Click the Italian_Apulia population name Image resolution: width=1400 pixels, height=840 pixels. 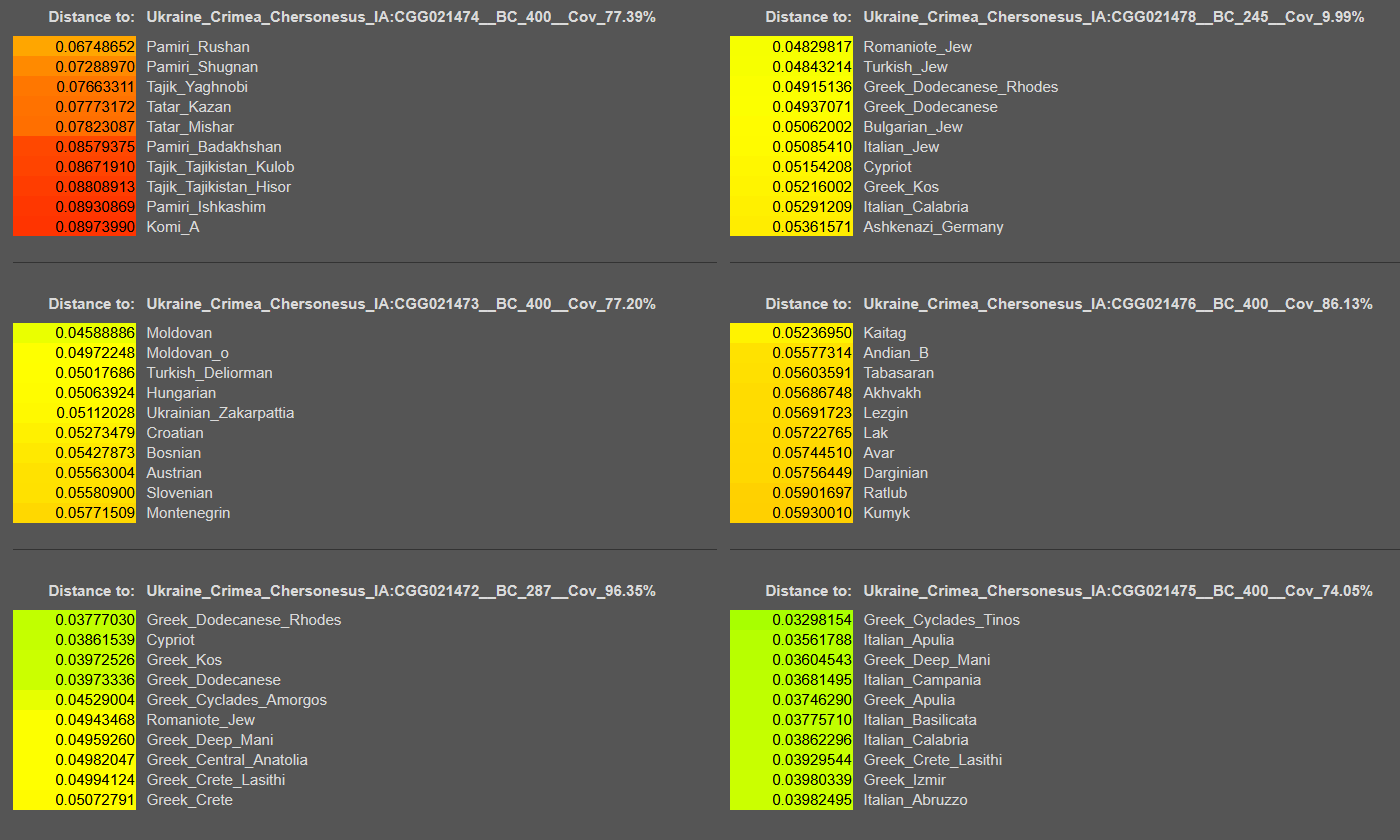click(x=909, y=640)
